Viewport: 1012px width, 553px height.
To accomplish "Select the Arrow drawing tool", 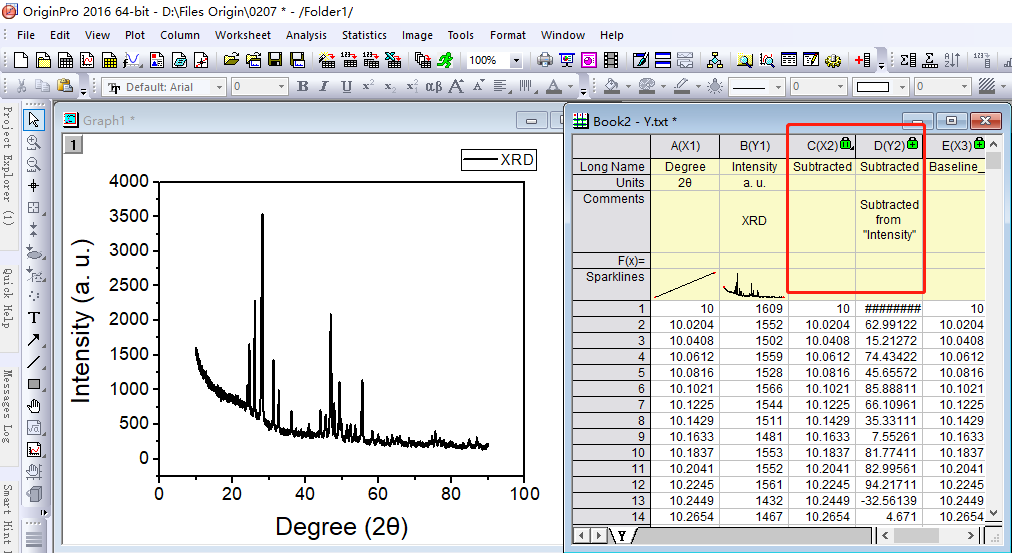I will point(34,340).
